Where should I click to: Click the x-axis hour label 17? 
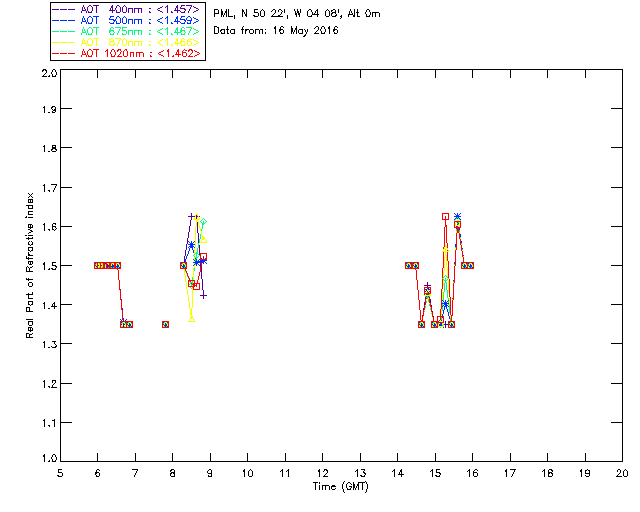(x=510, y=473)
